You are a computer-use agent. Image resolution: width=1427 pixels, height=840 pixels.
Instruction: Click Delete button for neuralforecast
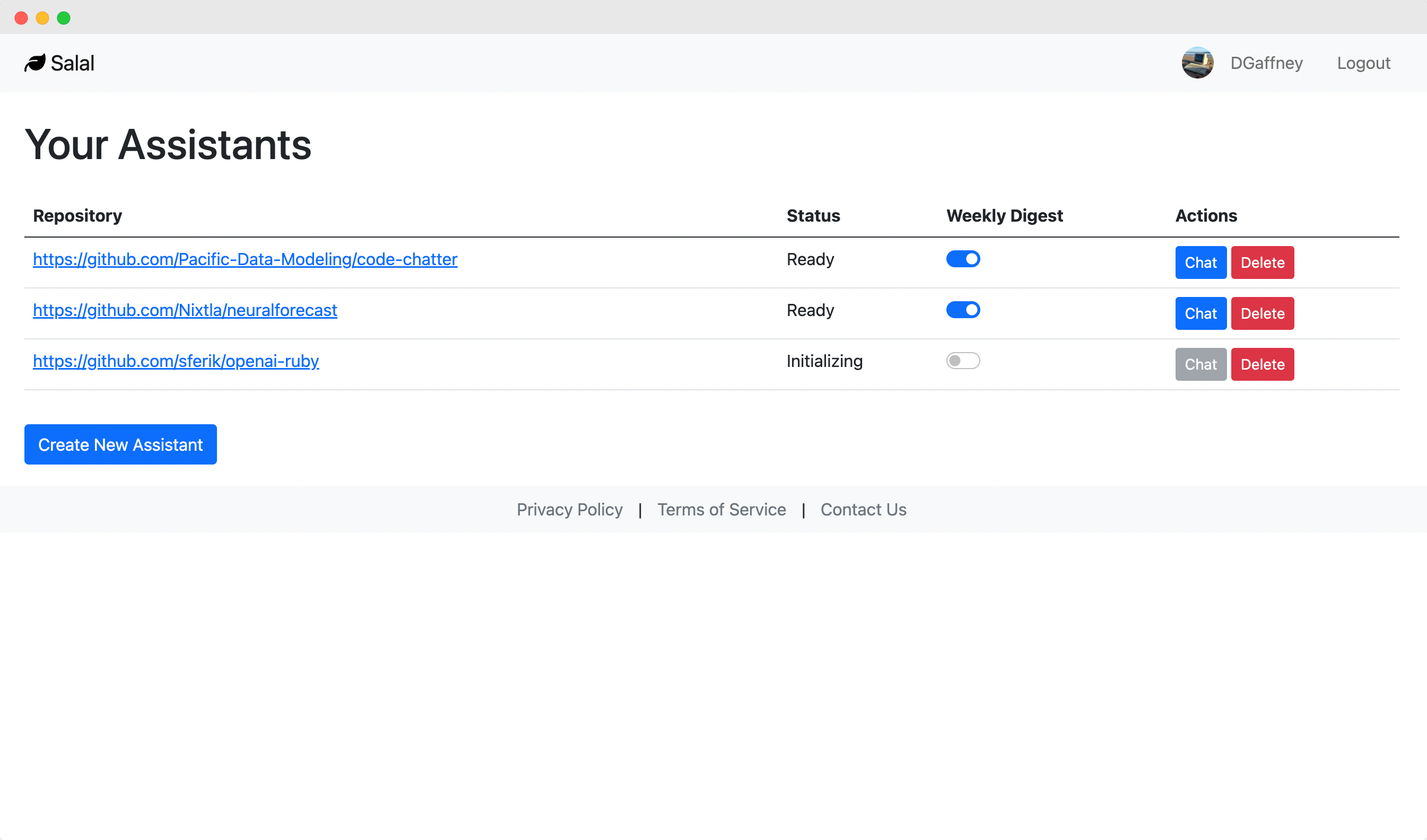point(1262,313)
